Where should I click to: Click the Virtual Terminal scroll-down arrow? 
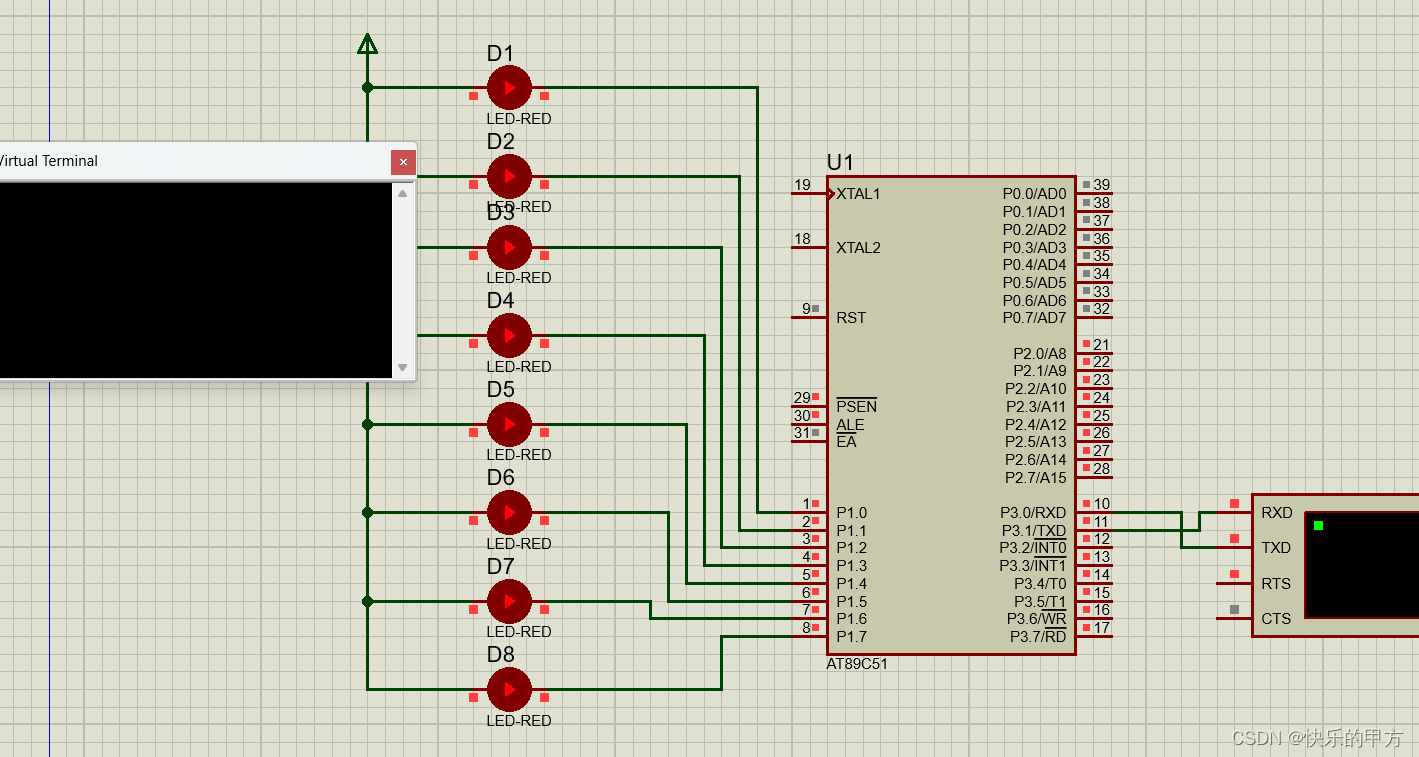tap(402, 367)
